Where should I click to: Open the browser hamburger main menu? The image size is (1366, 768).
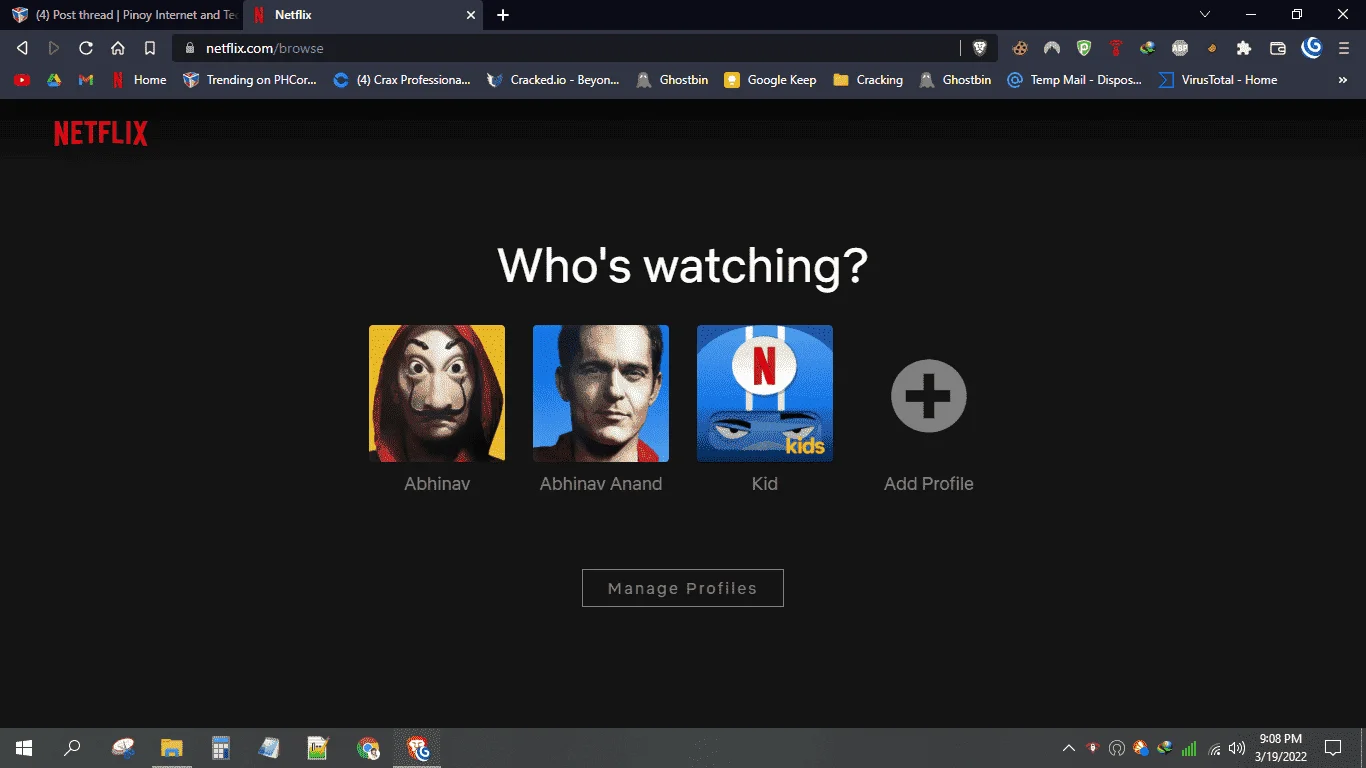click(1344, 48)
